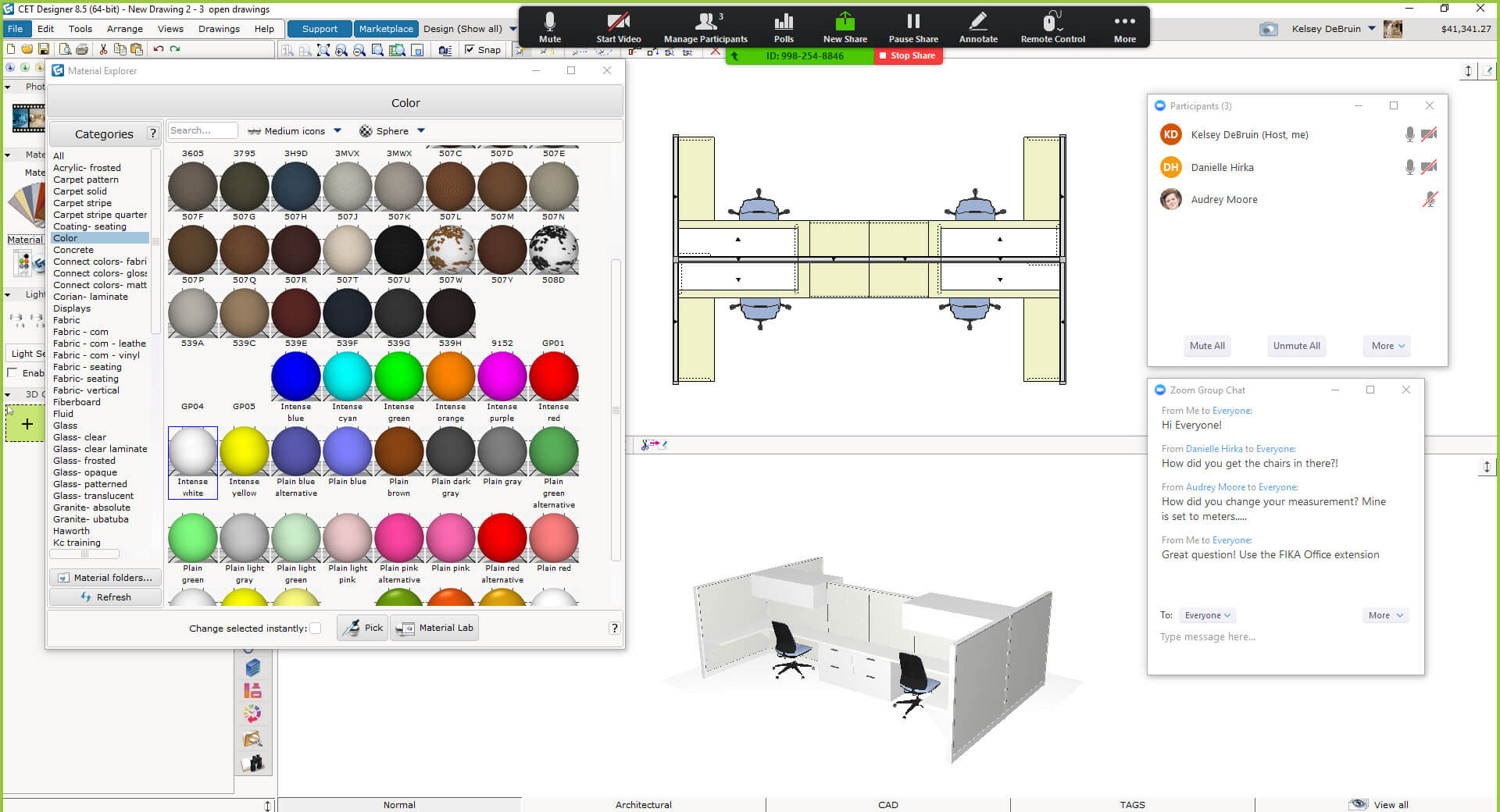The width and height of the screenshot is (1500, 812).
Task: Collapse the 3D section expander
Action: [x=8, y=394]
